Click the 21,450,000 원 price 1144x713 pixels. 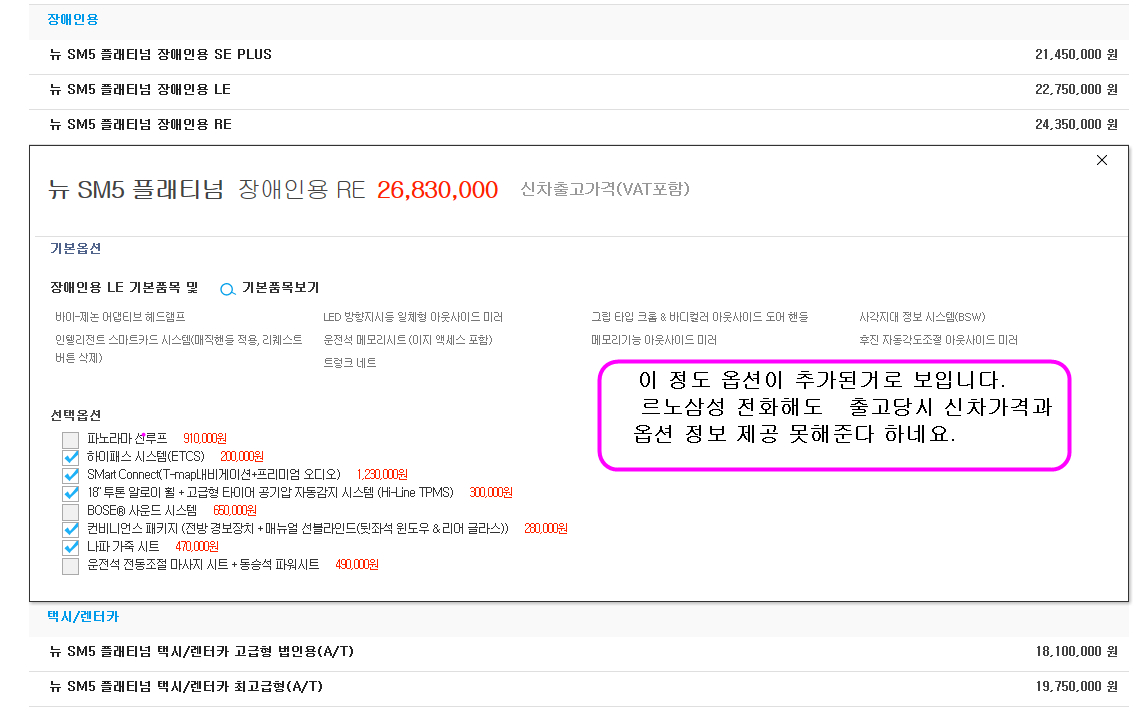pyautogui.click(x=1075, y=55)
